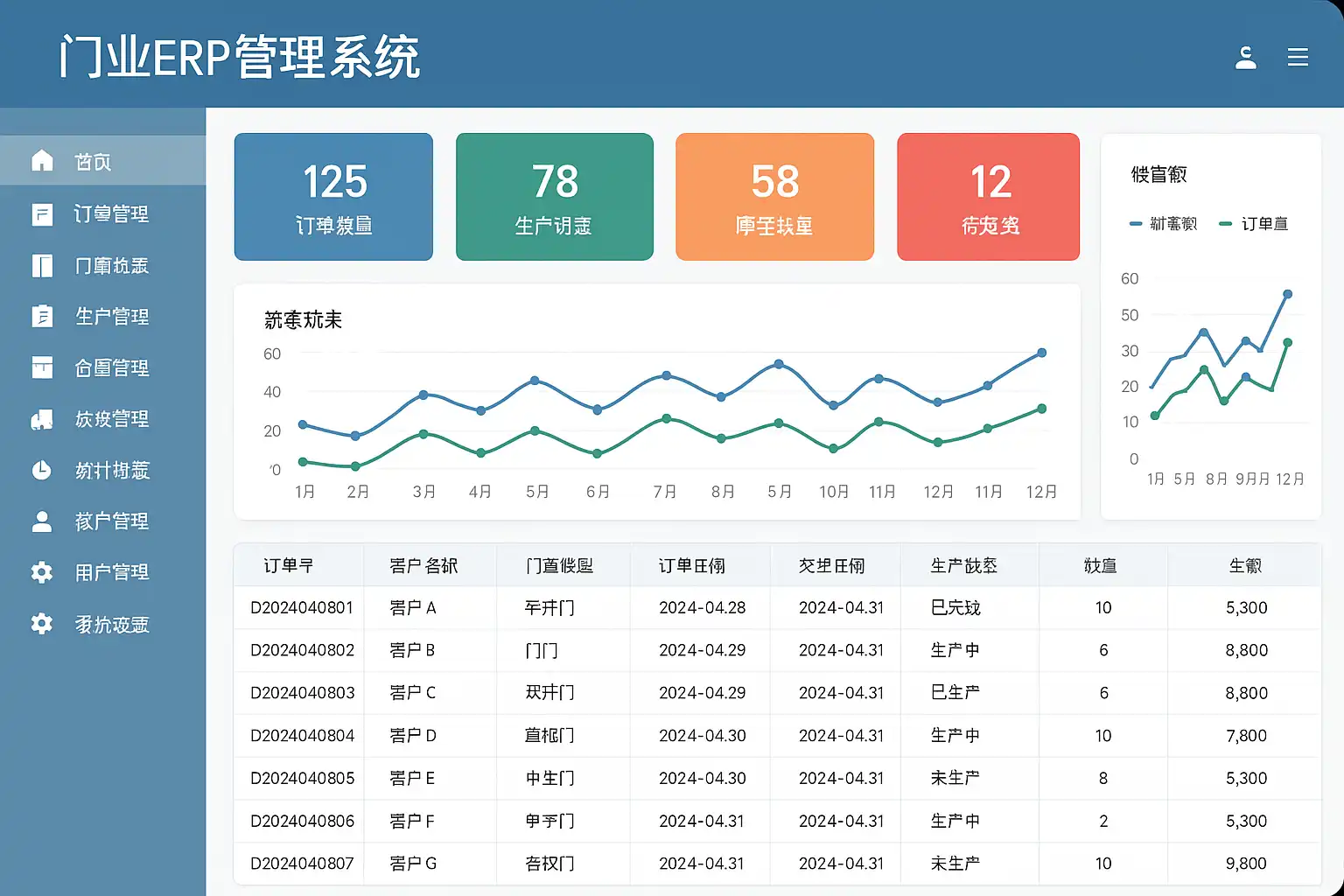Toggle the green 订单量 legend entry
The width and height of the screenshot is (1344, 896).
[1254, 224]
